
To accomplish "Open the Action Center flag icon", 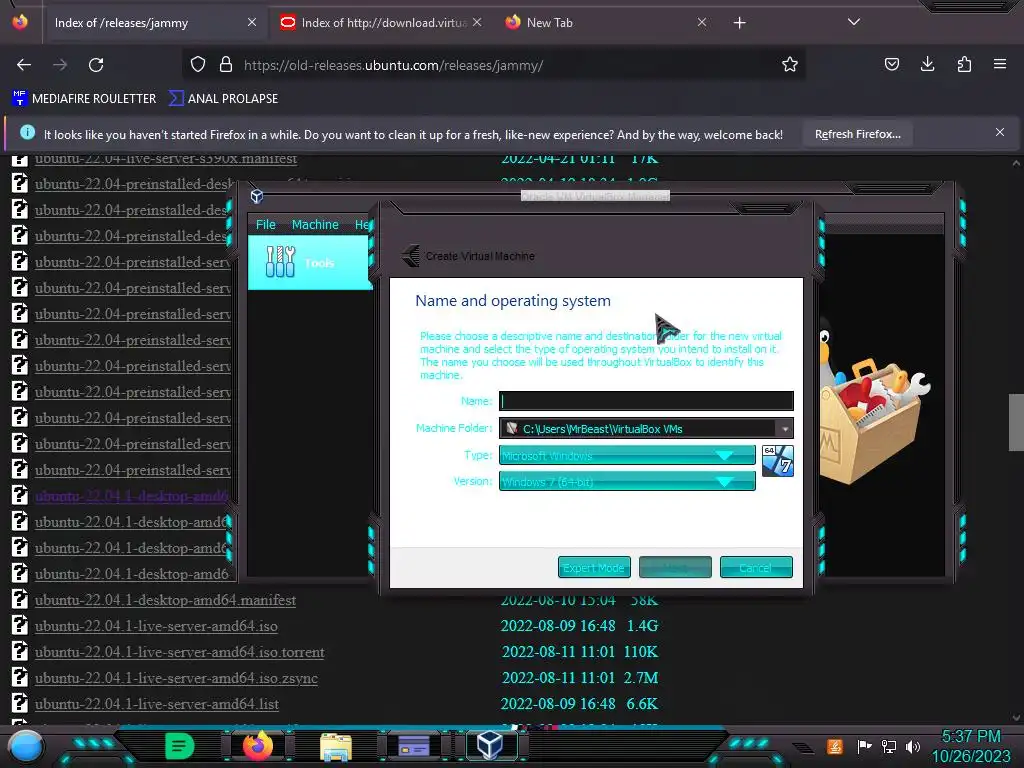I will pyautogui.click(x=864, y=746).
